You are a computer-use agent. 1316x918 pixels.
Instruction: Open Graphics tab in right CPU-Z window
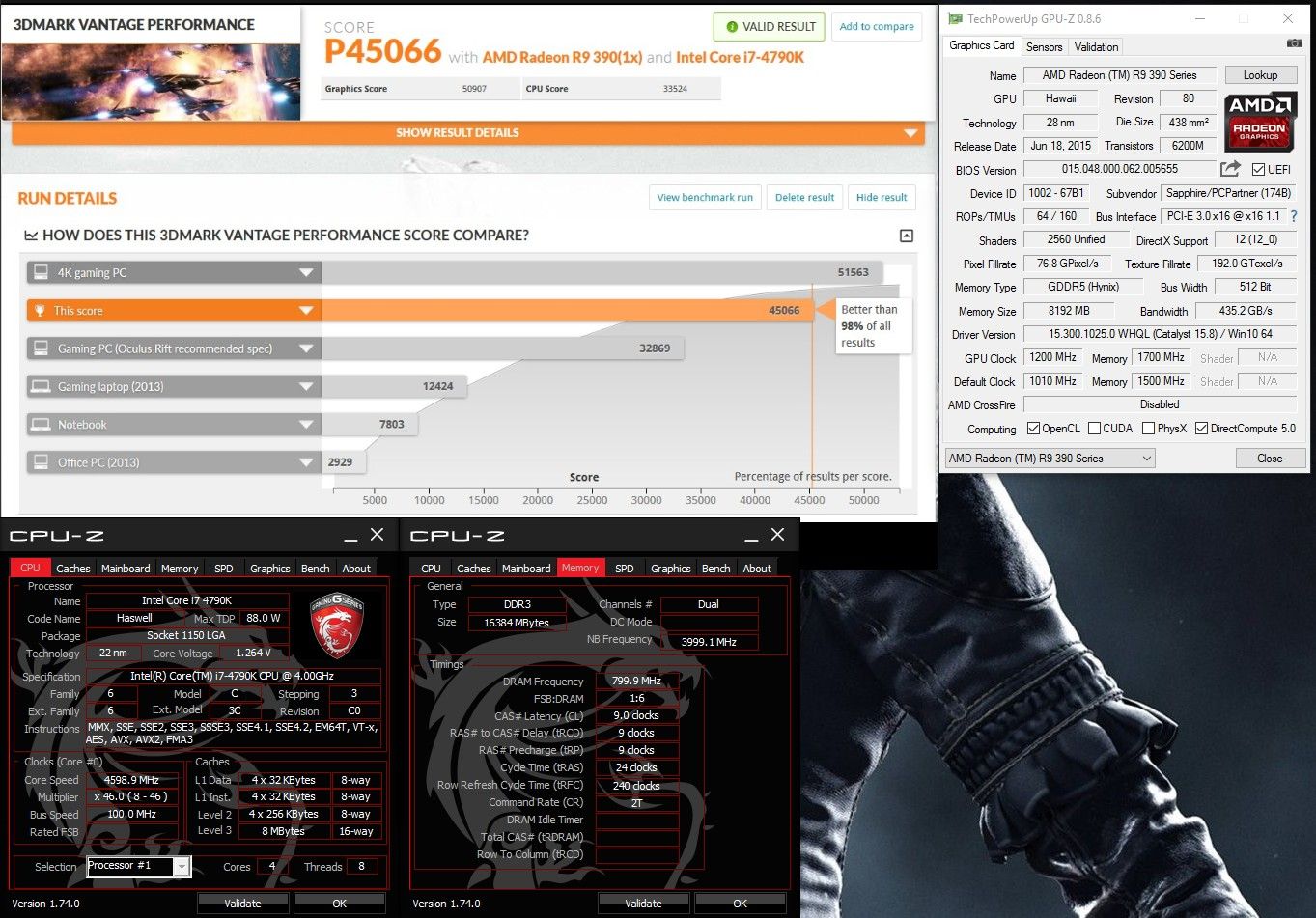tap(670, 569)
